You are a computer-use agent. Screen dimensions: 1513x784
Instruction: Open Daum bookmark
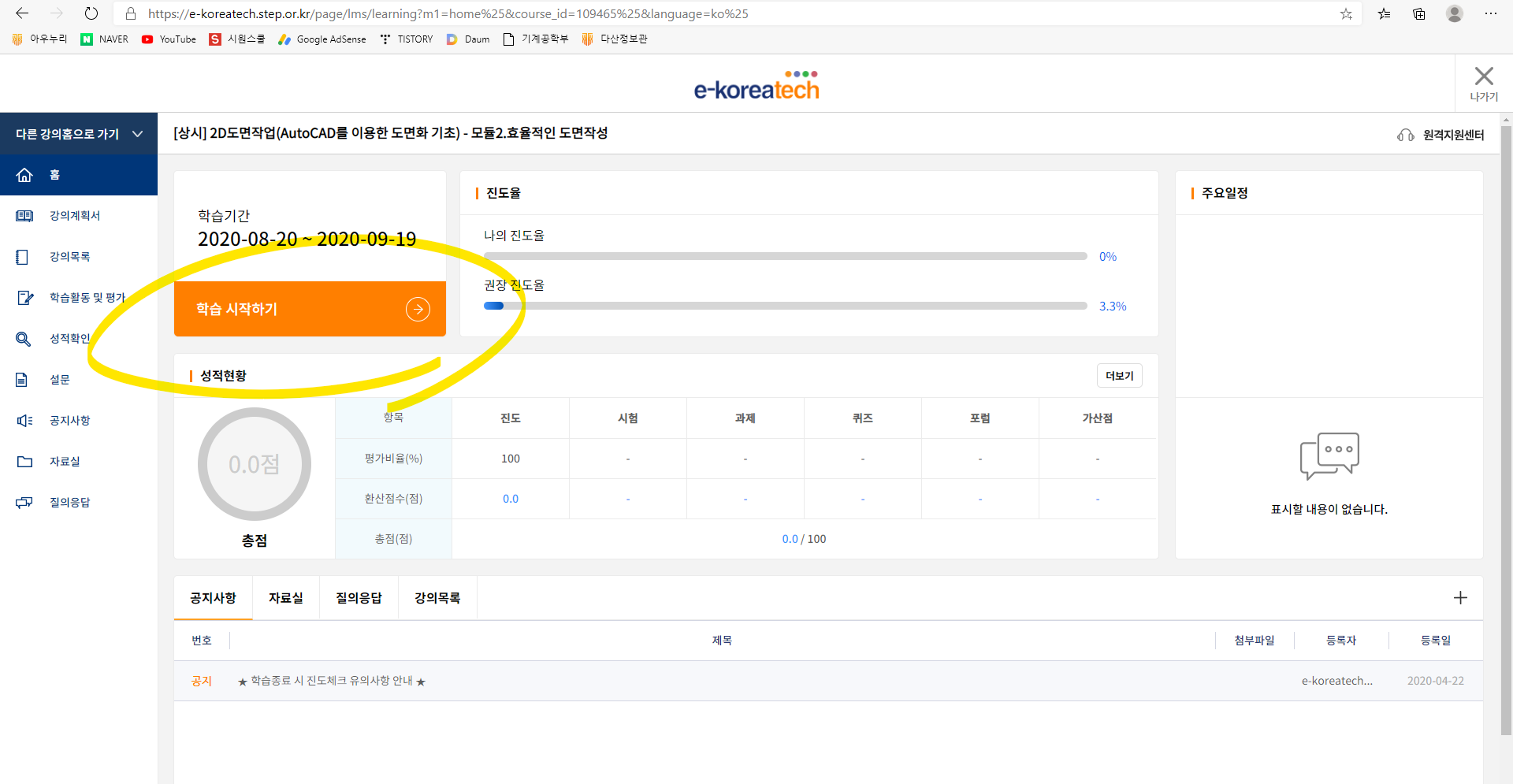point(468,39)
